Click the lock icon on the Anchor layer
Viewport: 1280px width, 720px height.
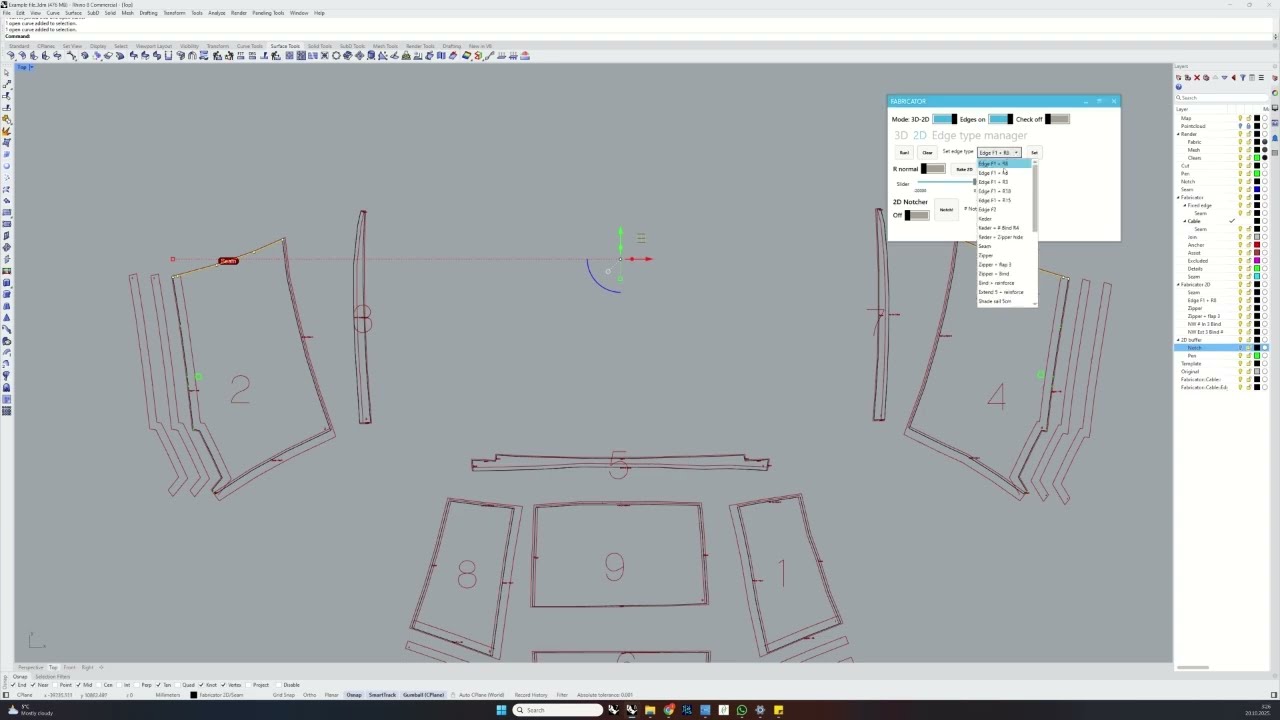(x=1249, y=245)
